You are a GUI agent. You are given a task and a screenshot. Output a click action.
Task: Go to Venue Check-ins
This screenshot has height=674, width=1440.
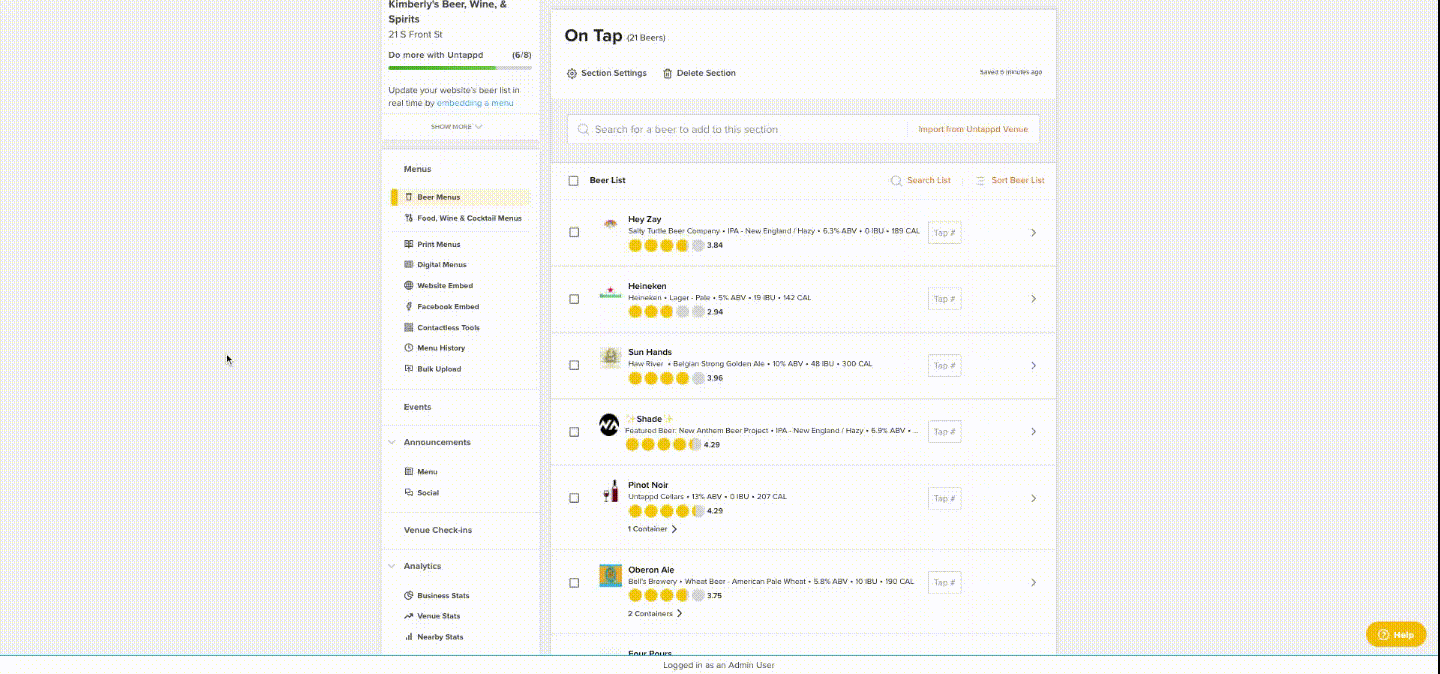pos(438,530)
